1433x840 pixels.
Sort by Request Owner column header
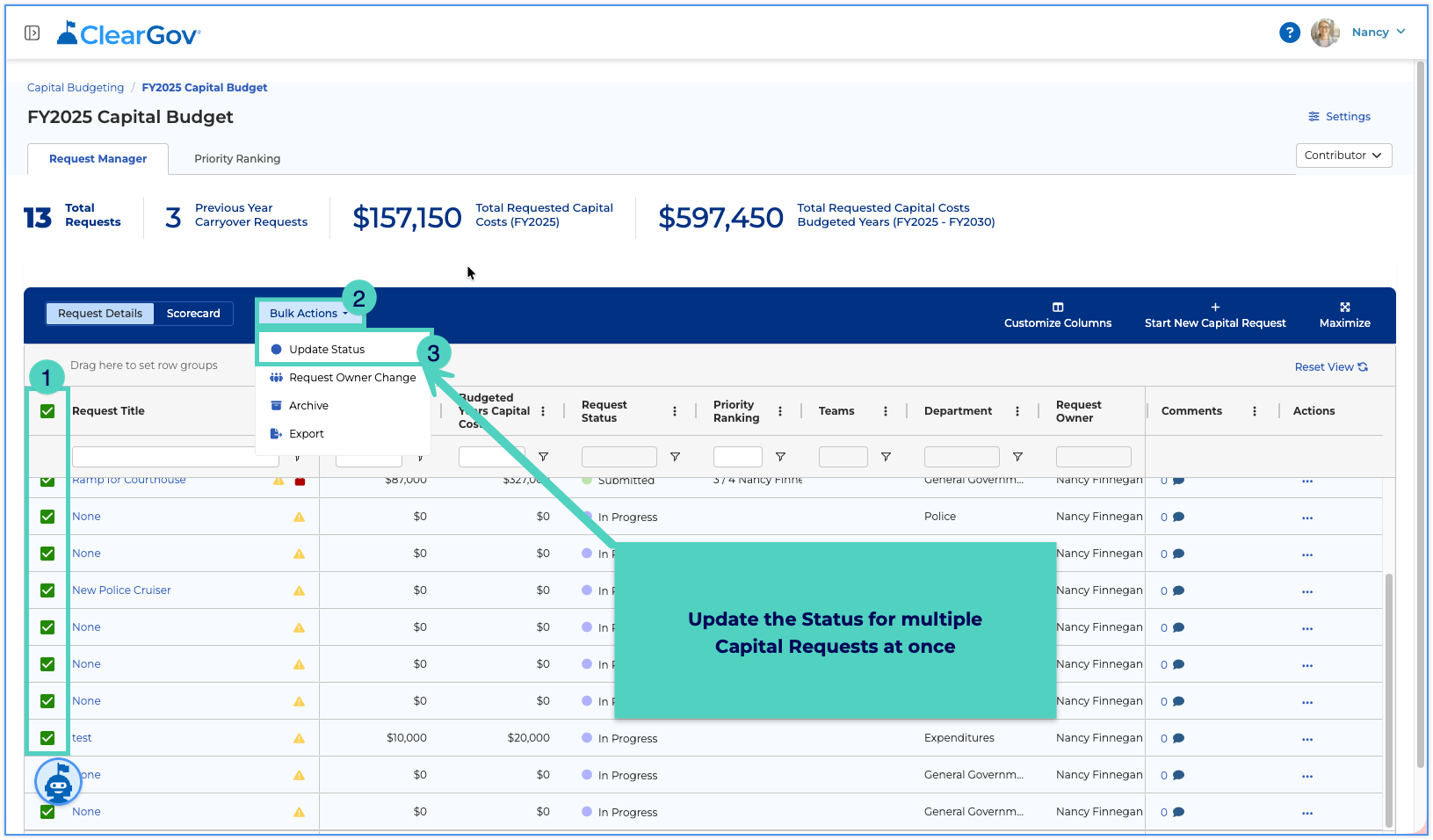[1078, 411]
